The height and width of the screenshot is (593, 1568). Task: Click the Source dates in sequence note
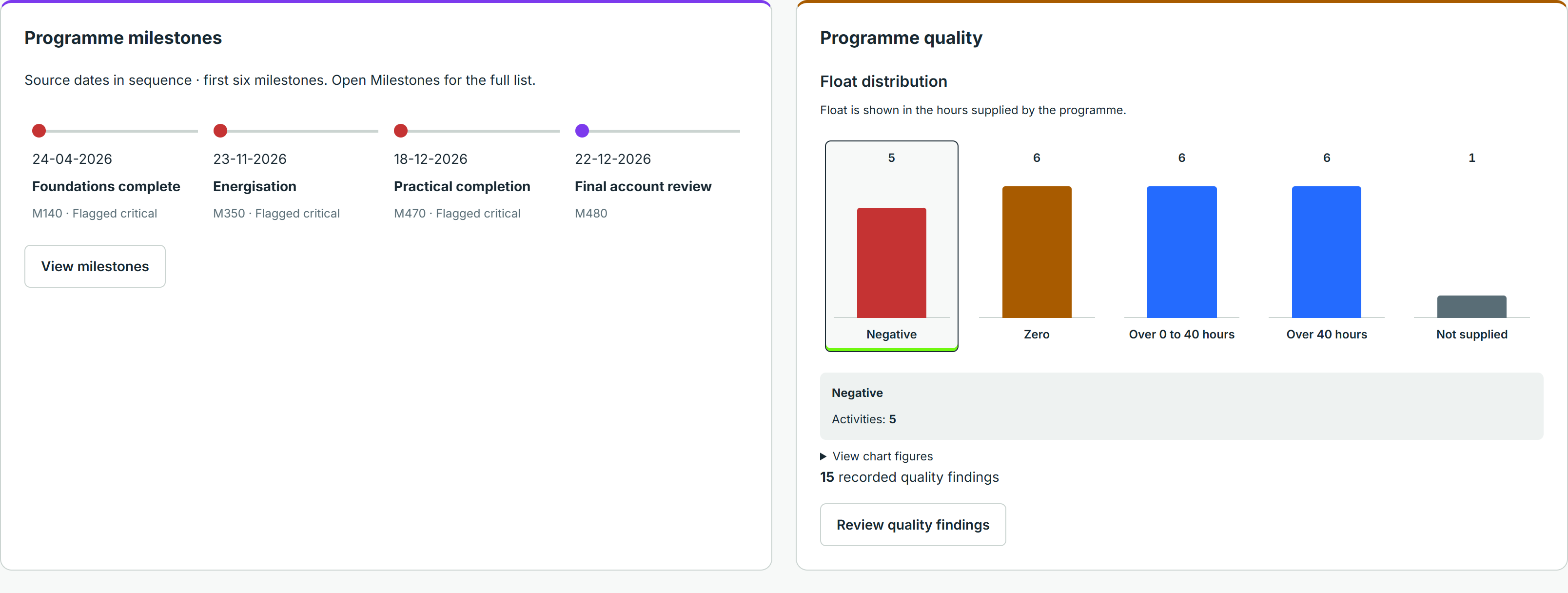(280, 80)
